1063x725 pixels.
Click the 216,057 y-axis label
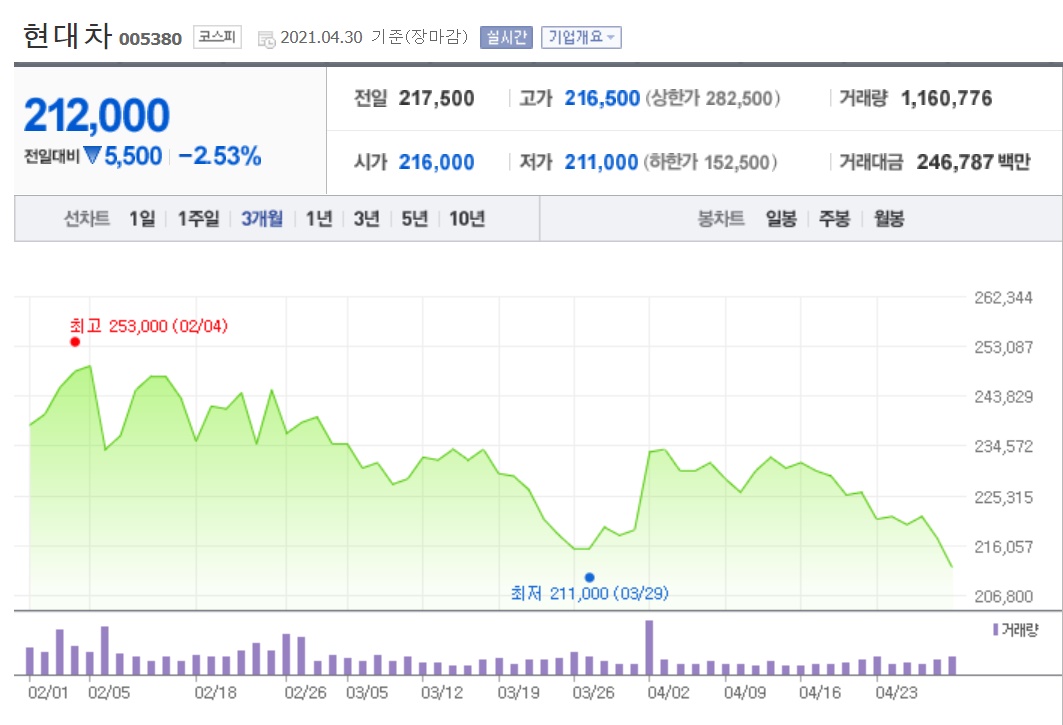point(1003,547)
